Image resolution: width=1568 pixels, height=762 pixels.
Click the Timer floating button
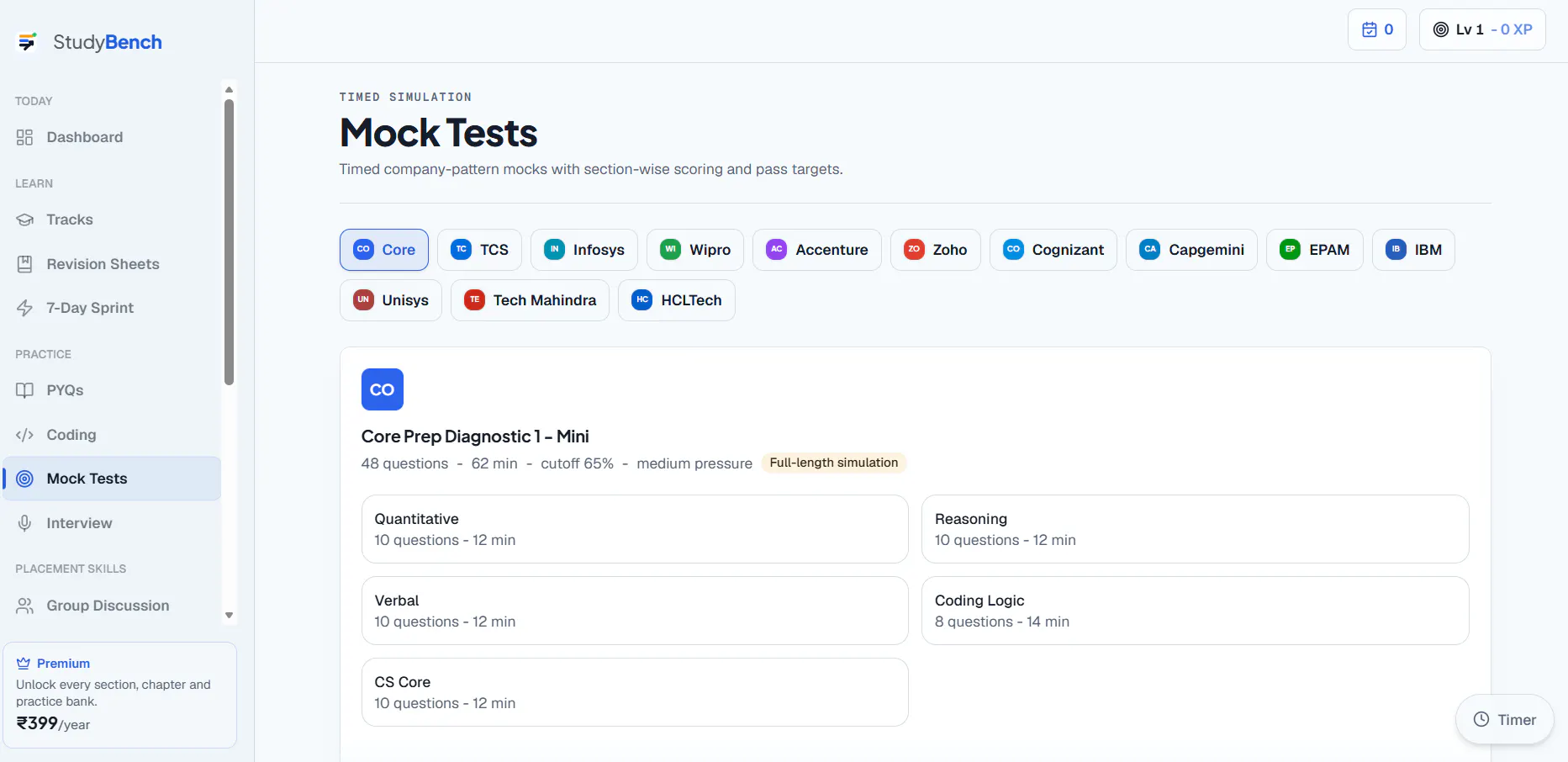tap(1505, 719)
